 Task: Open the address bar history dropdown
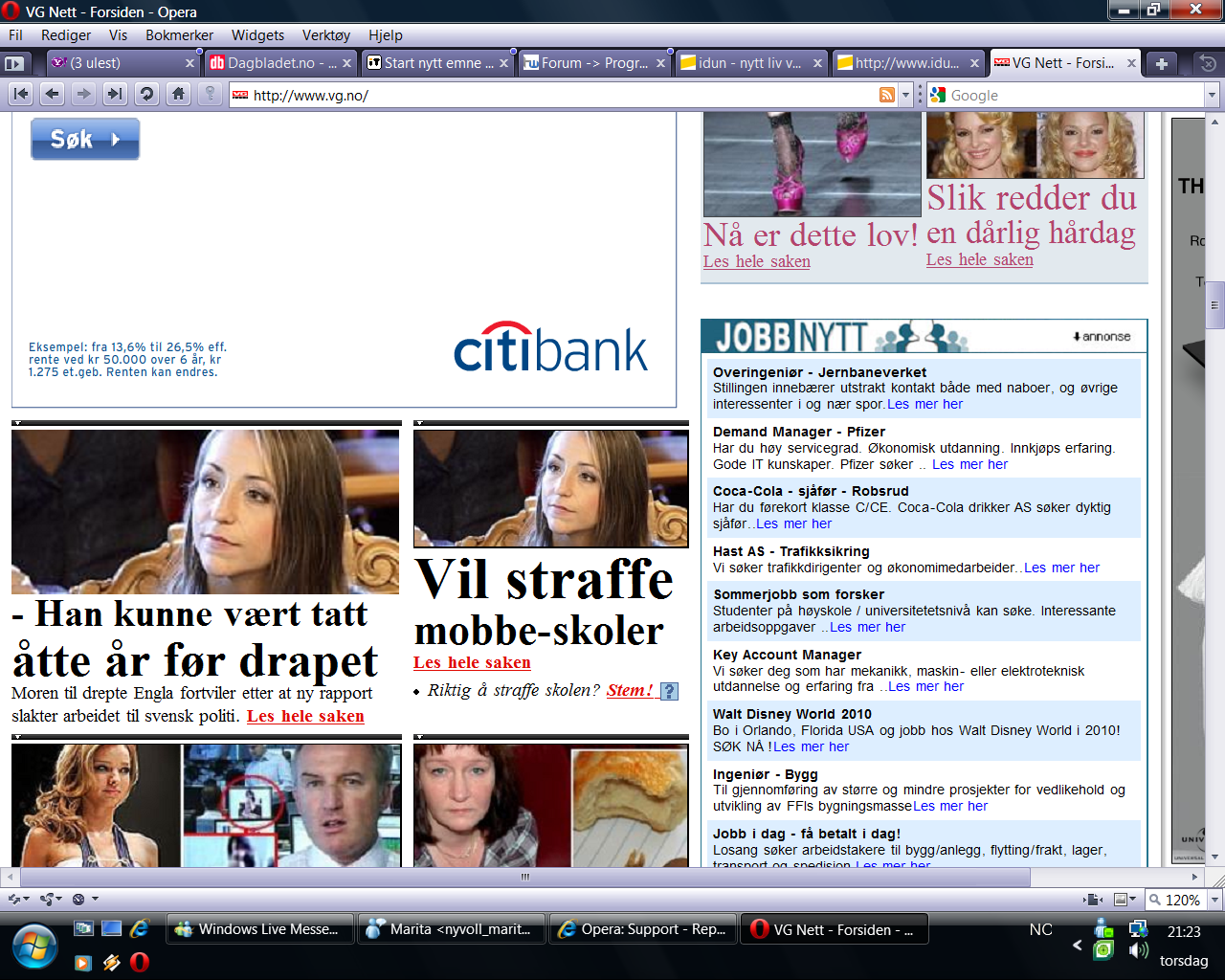[x=906, y=95]
